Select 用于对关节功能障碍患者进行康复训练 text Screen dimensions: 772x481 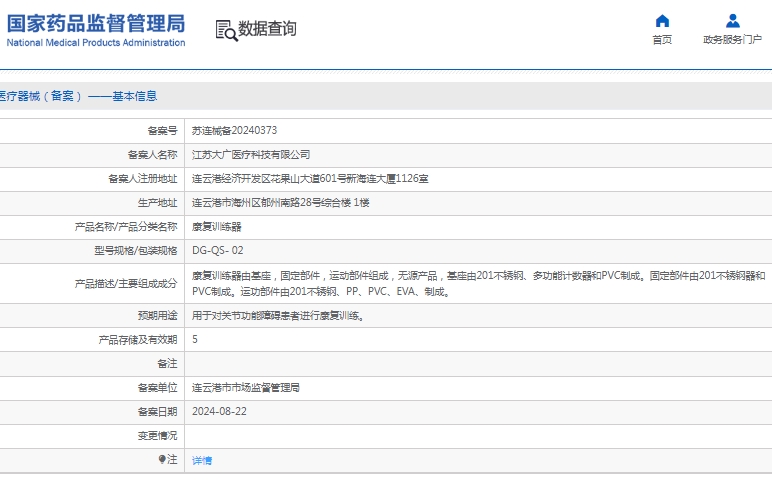tap(279, 316)
